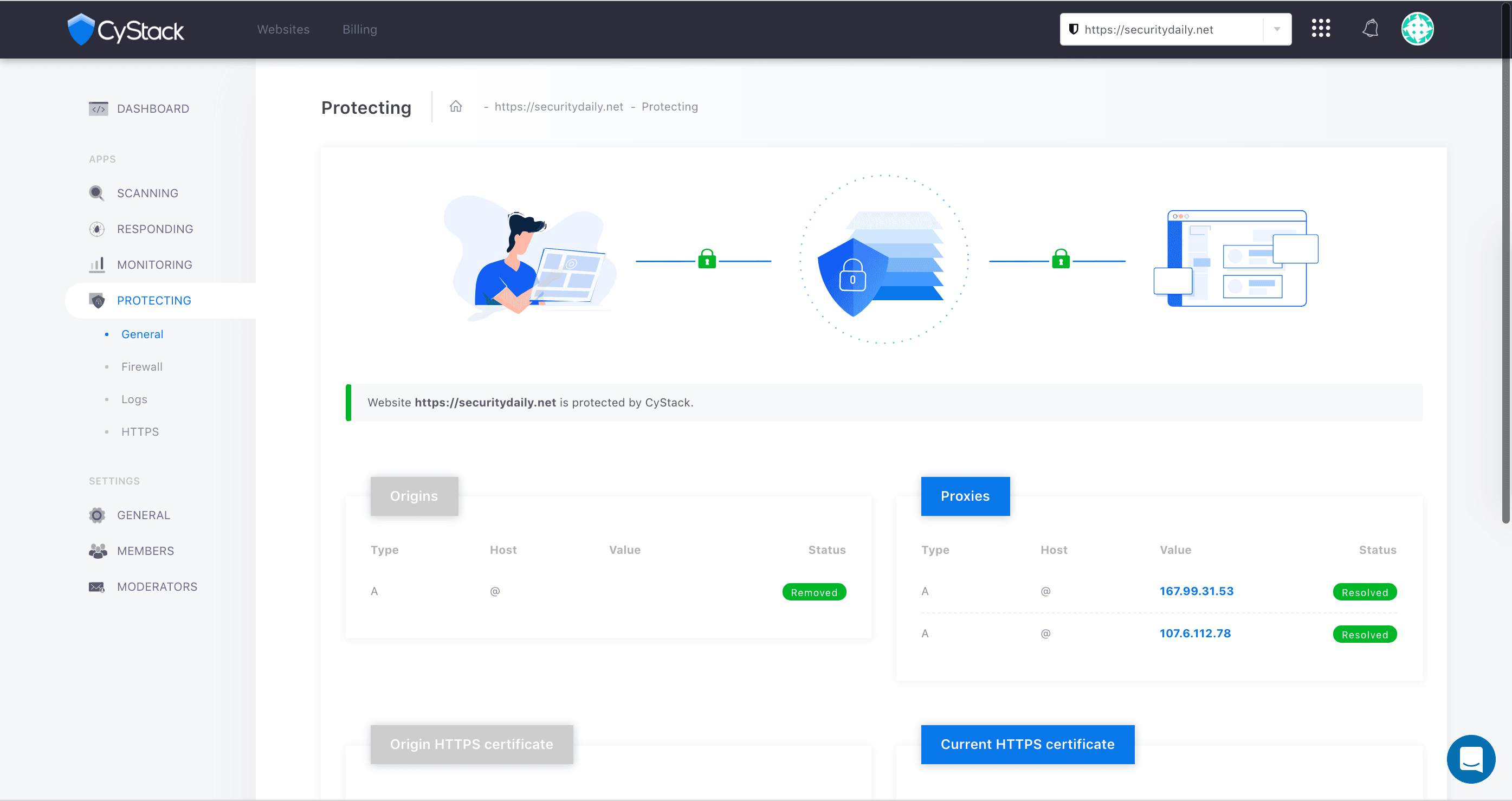
Task: Click the central blue shield illustration
Action: [x=852, y=277]
